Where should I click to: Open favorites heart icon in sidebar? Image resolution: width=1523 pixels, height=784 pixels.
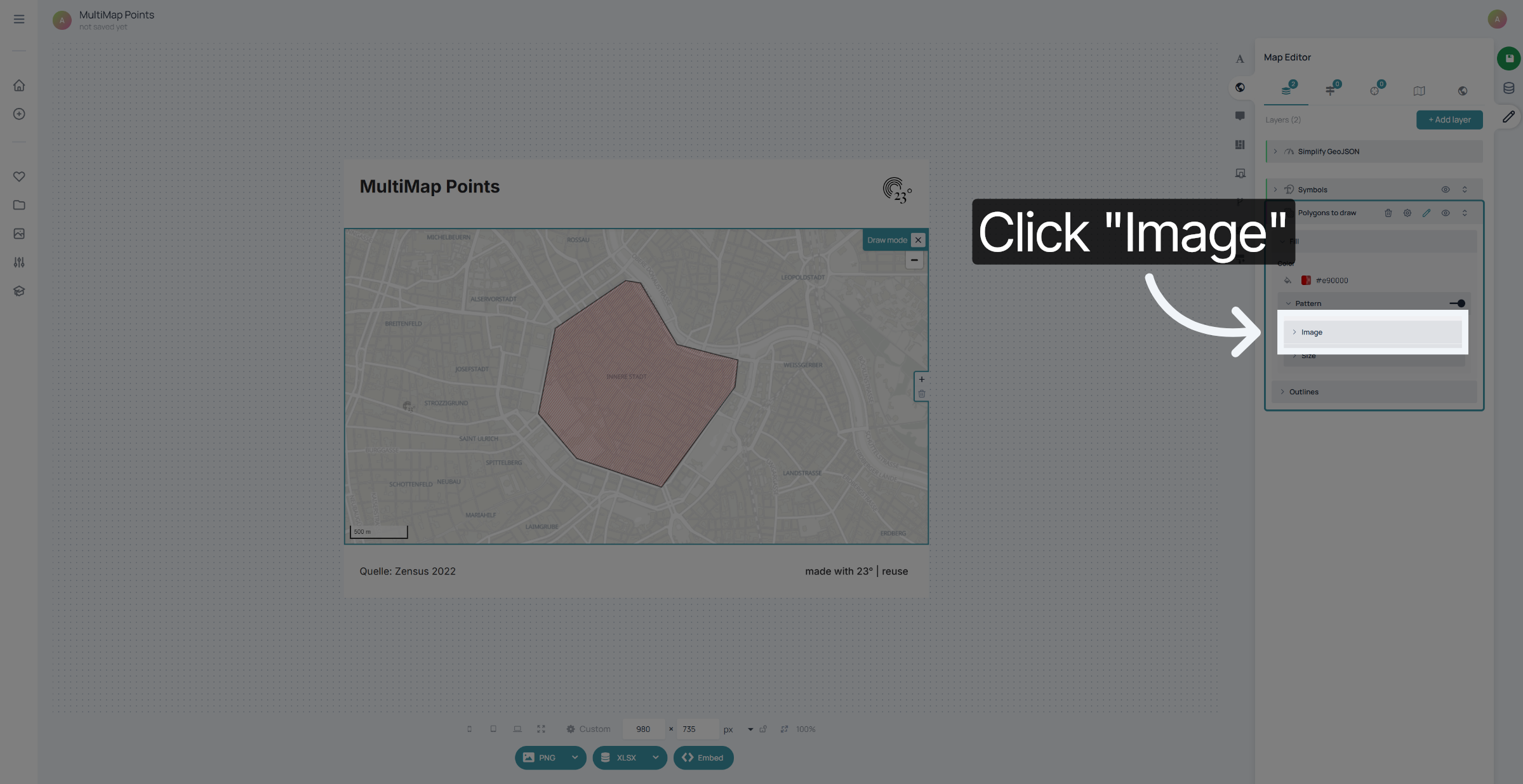19,176
